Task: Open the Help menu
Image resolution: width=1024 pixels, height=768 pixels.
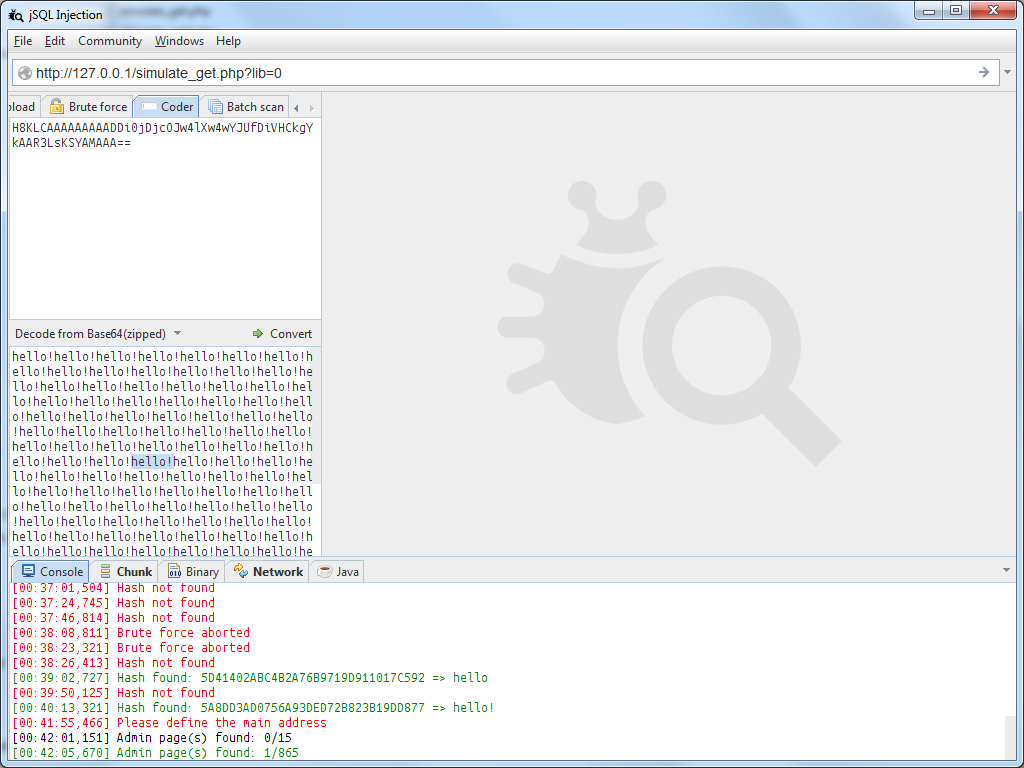Action: click(x=229, y=41)
